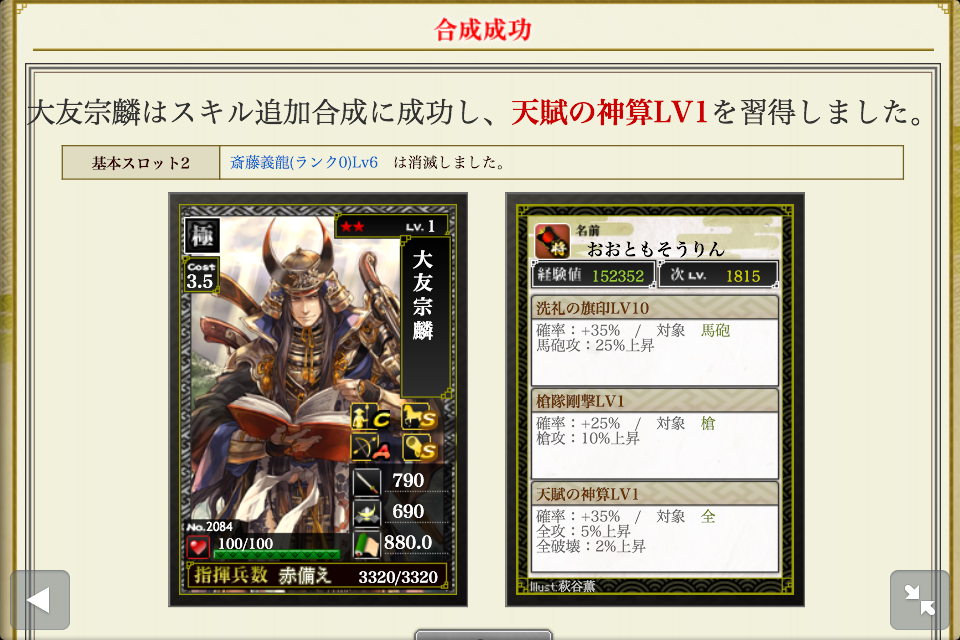
Task: Go back with the left arrow button
Action: tap(40, 600)
